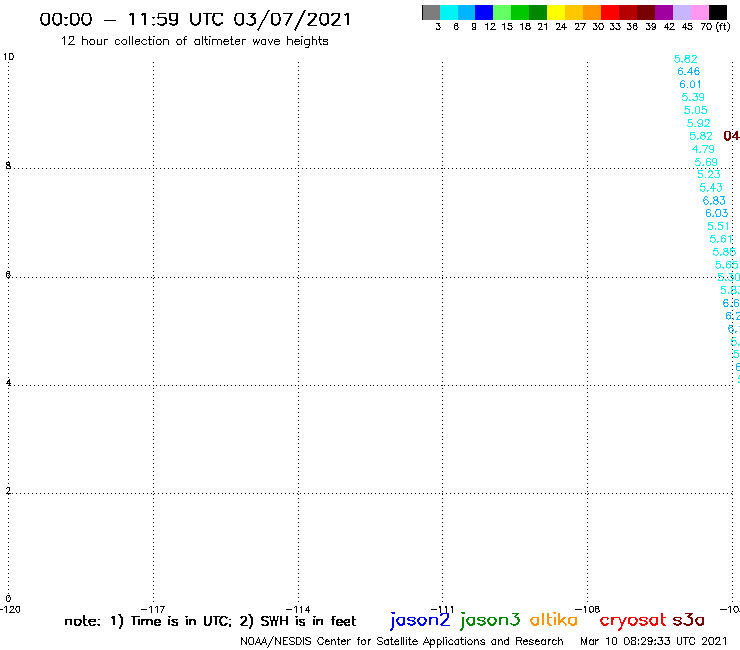Select the wave height value 5.05

tap(696, 110)
